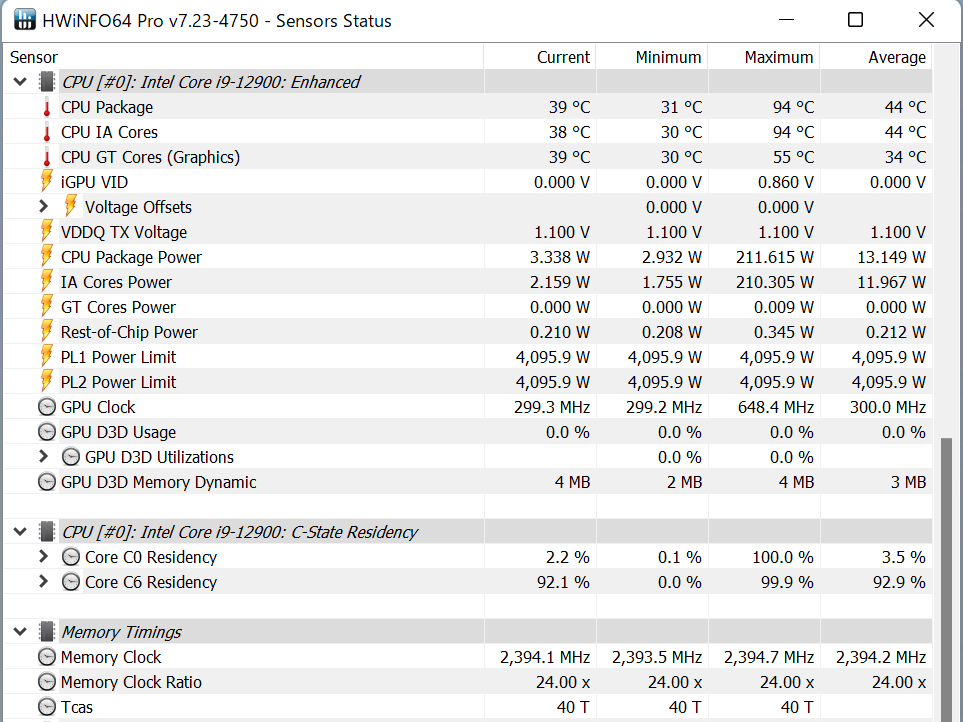Expand GPU D3D Utilizations entry
This screenshot has width=963, height=722.
tap(43, 457)
